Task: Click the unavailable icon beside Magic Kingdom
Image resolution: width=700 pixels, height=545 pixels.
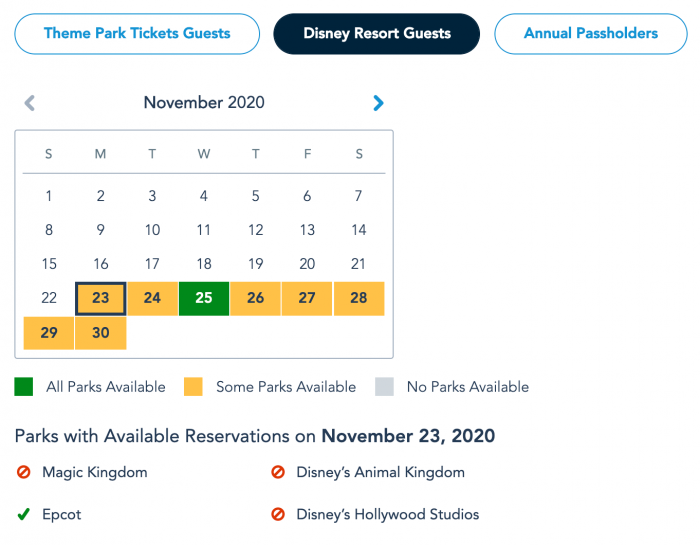Action: click(24, 472)
